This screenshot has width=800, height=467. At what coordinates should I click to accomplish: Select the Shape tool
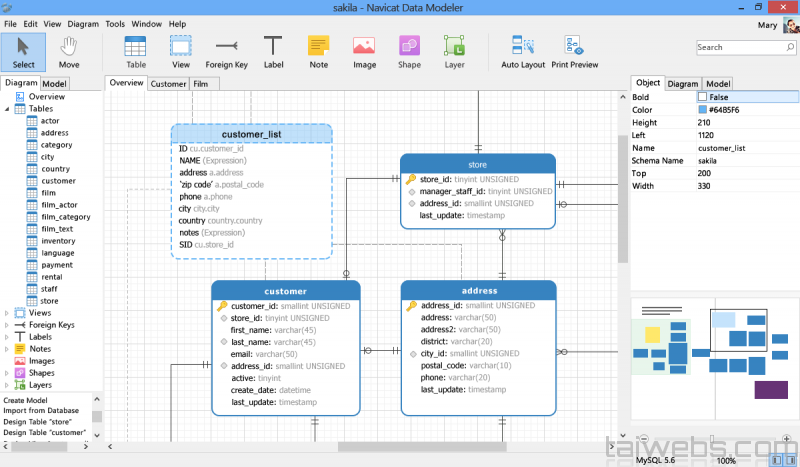tap(409, 51)
